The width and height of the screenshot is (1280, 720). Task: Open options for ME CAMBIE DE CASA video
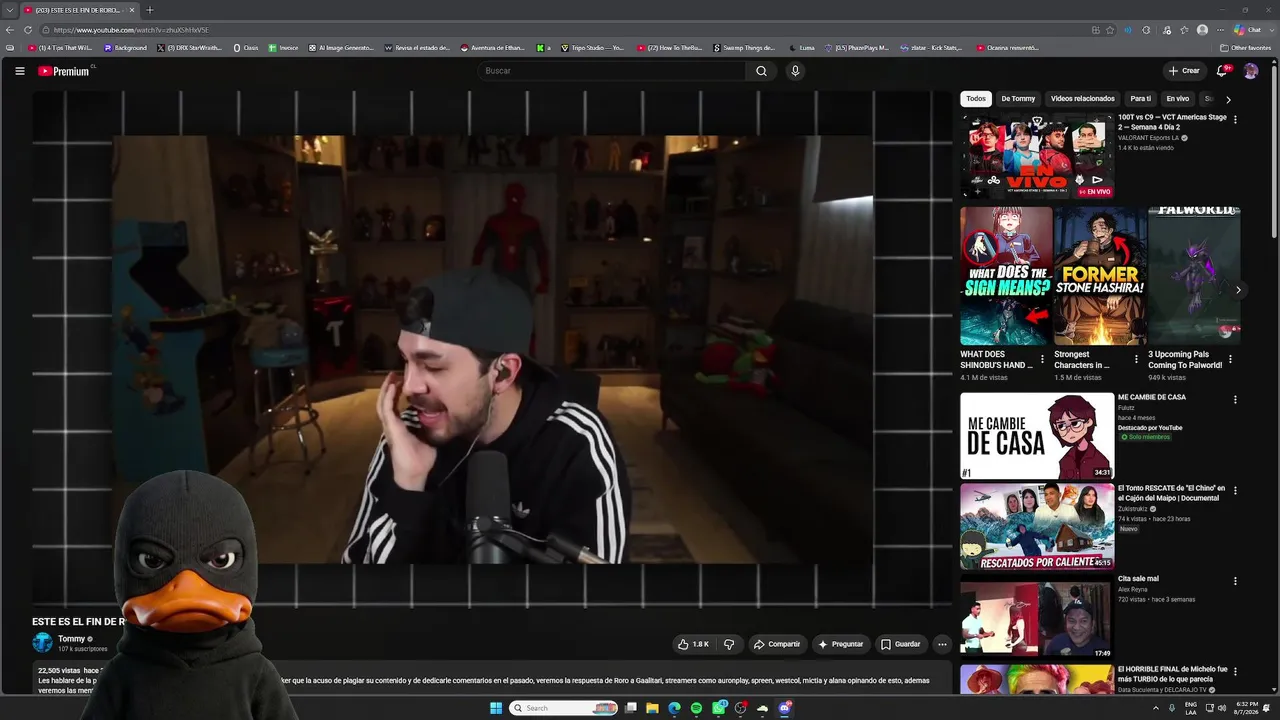pyautogui.click(x=1235, y=399)
